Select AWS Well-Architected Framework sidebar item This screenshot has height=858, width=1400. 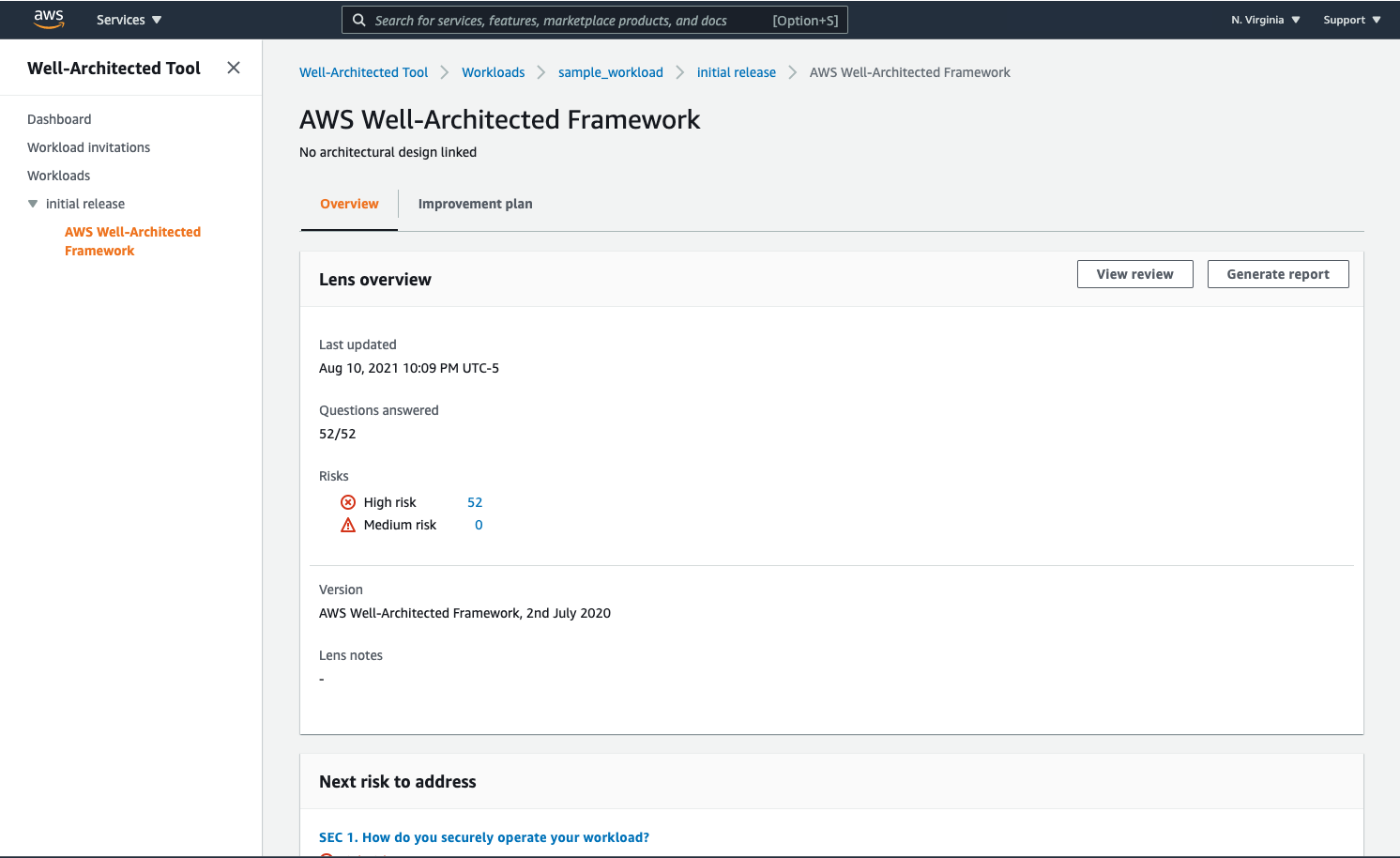pos(132,241)
